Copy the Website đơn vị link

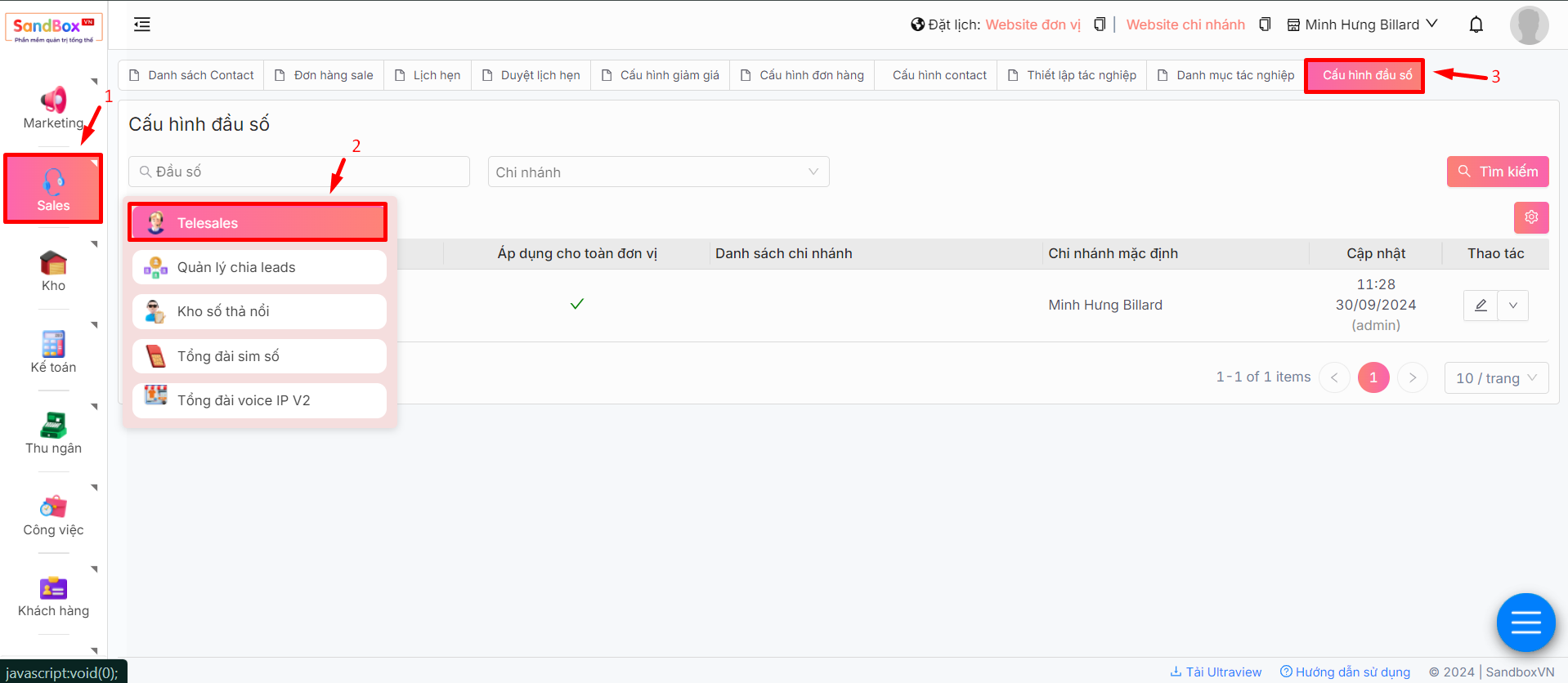(x=1100, y=25)
